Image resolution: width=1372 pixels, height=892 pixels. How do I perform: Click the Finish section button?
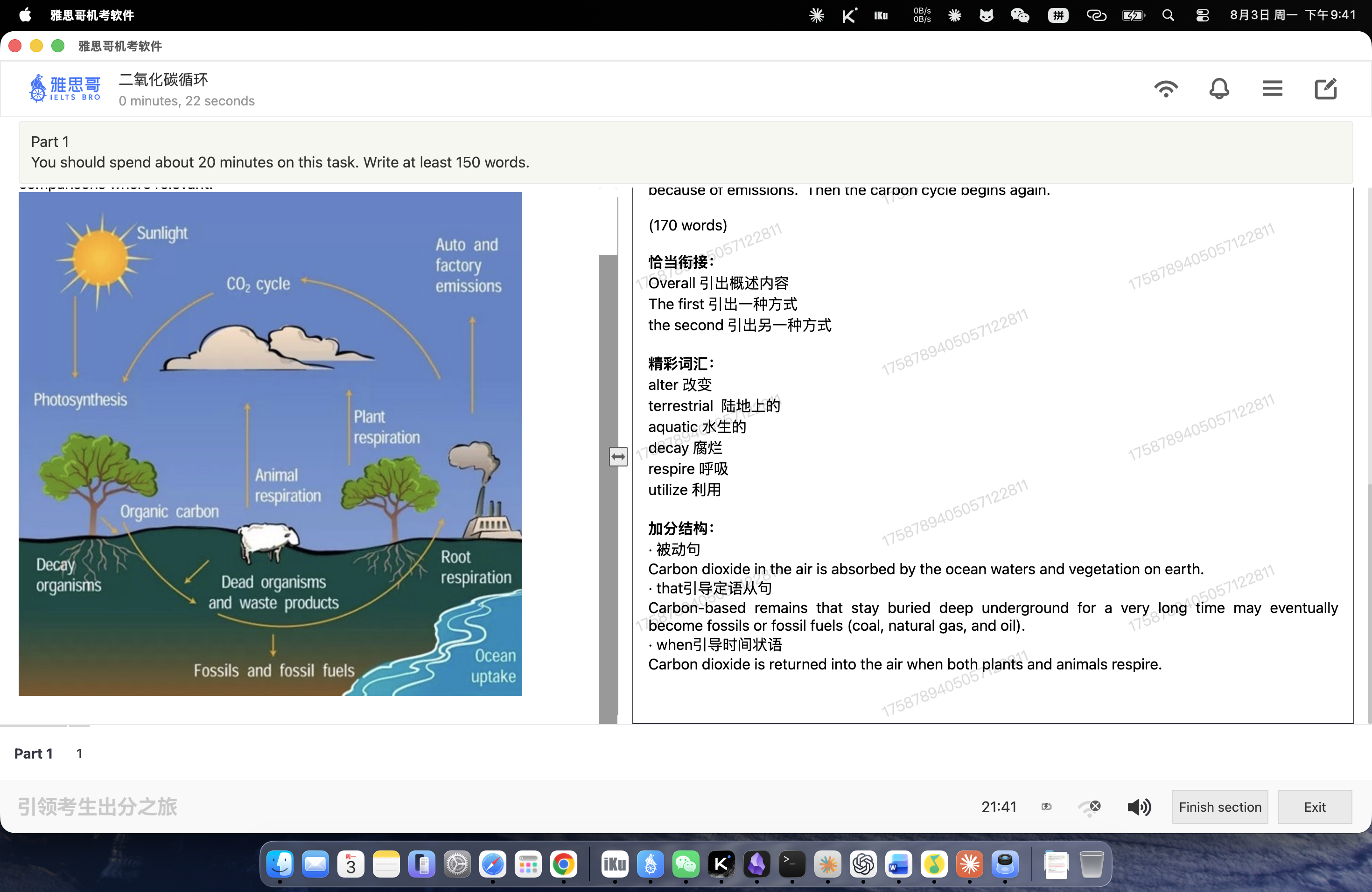(x=1220, y=807)
